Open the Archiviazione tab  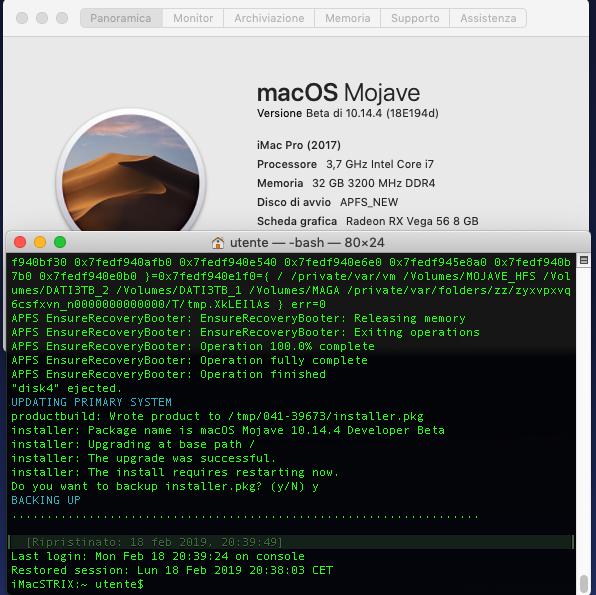tap(269, 18)
